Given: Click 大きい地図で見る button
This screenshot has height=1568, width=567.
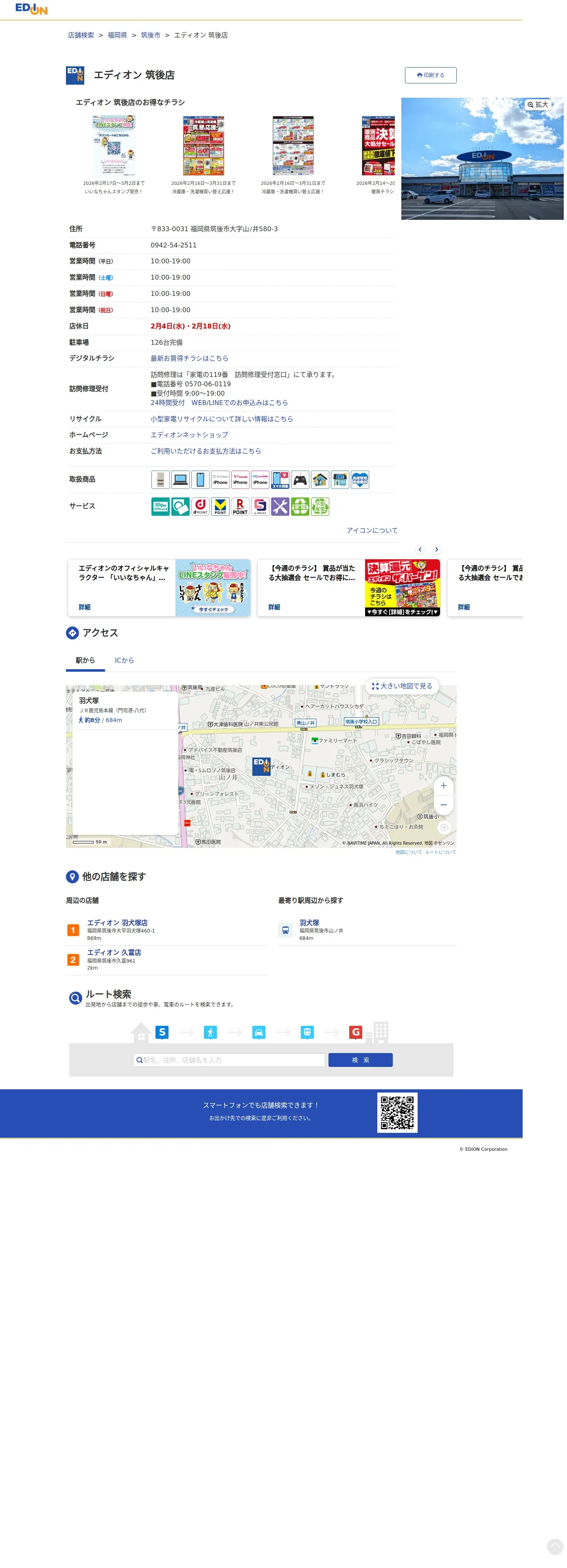Looking at the screenshot, I should pyautogui.click(x=402, y=687).
